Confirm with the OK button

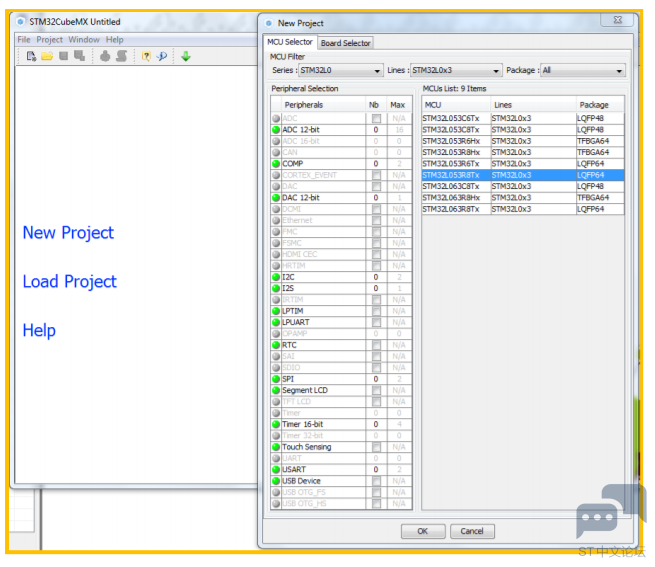(x=423, y=531)
